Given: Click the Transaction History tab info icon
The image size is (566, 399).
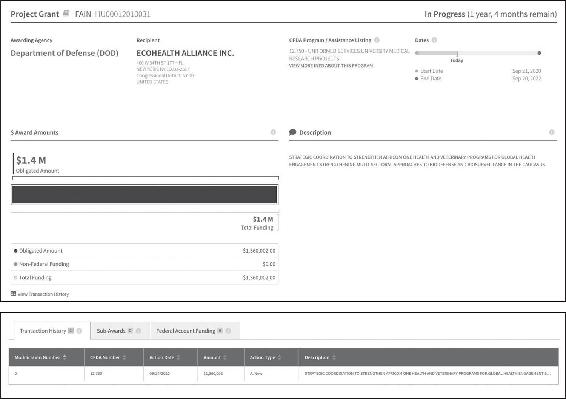Looking at the screenshot, I should 79,331.
